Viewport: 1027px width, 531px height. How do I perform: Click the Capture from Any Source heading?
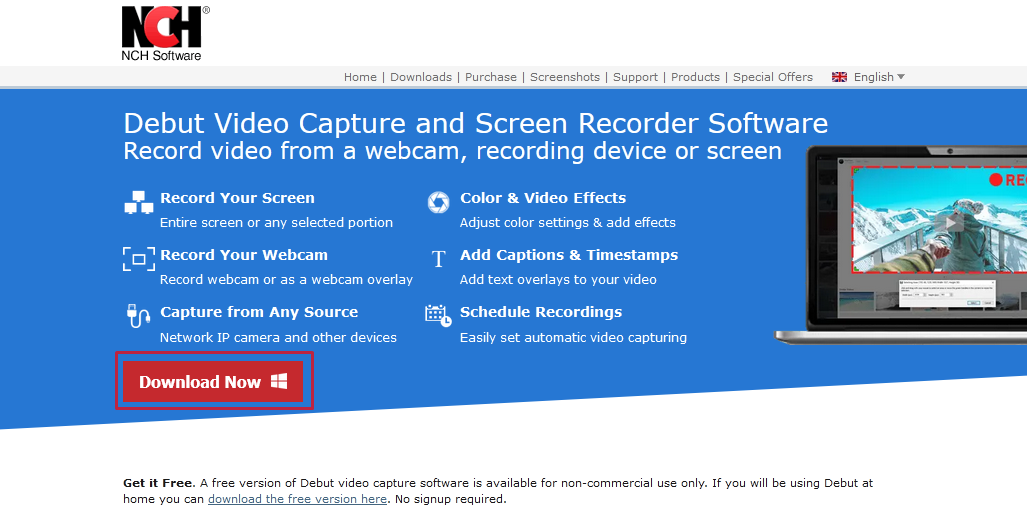tap(259, 312)
